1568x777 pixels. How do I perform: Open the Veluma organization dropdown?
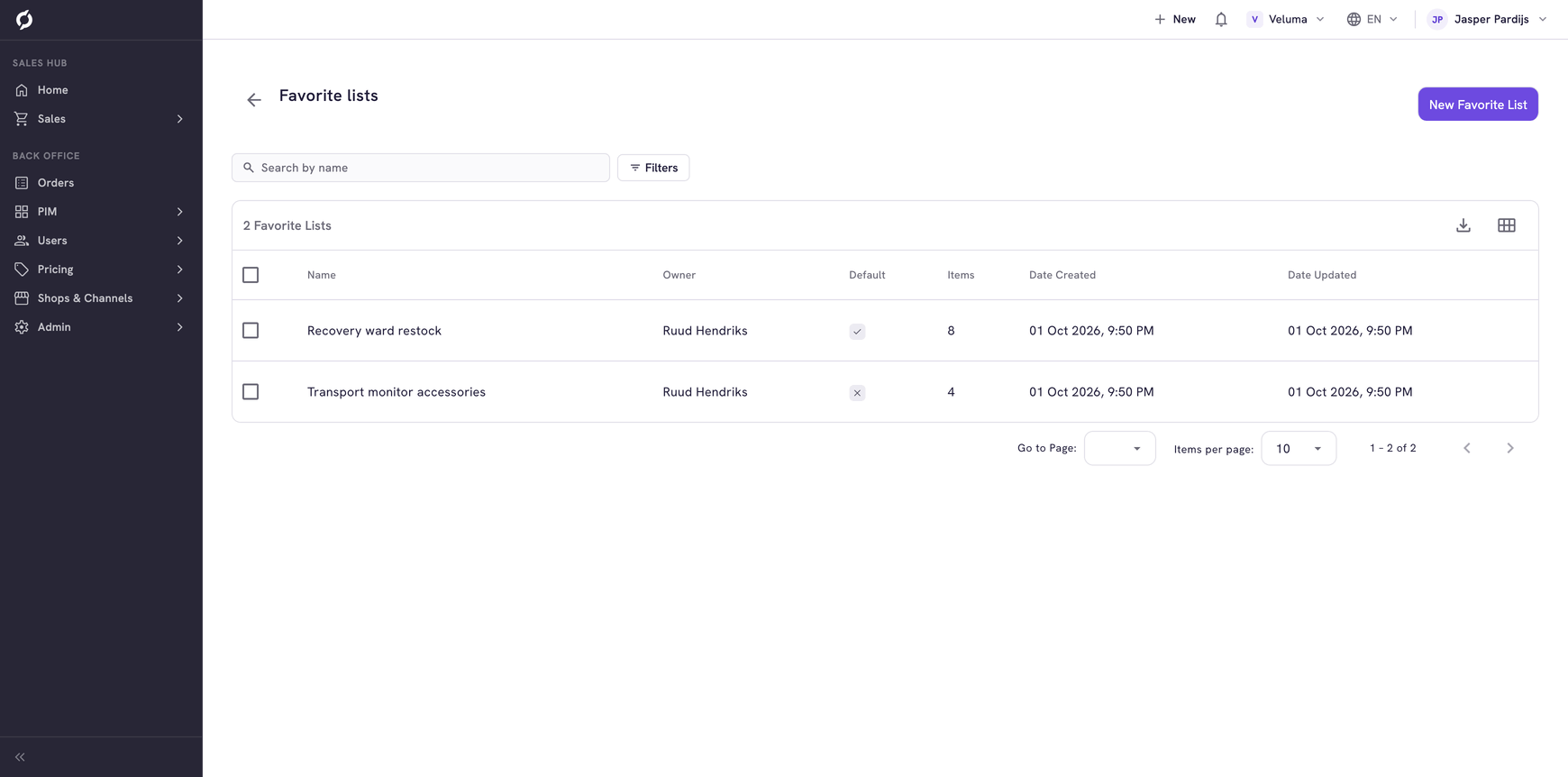click(x=1286, y=19)
